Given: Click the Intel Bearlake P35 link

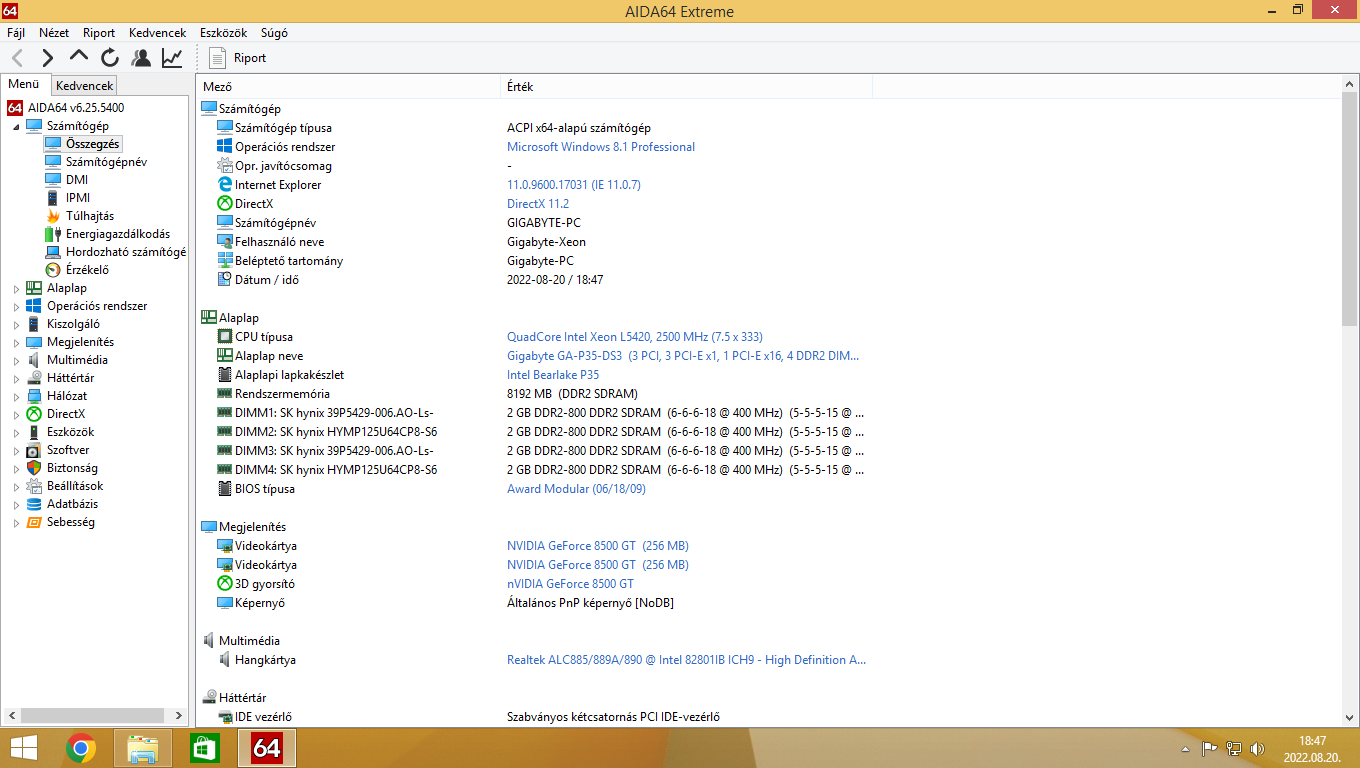Looking at the screenshot, I should tap(553, 375).
